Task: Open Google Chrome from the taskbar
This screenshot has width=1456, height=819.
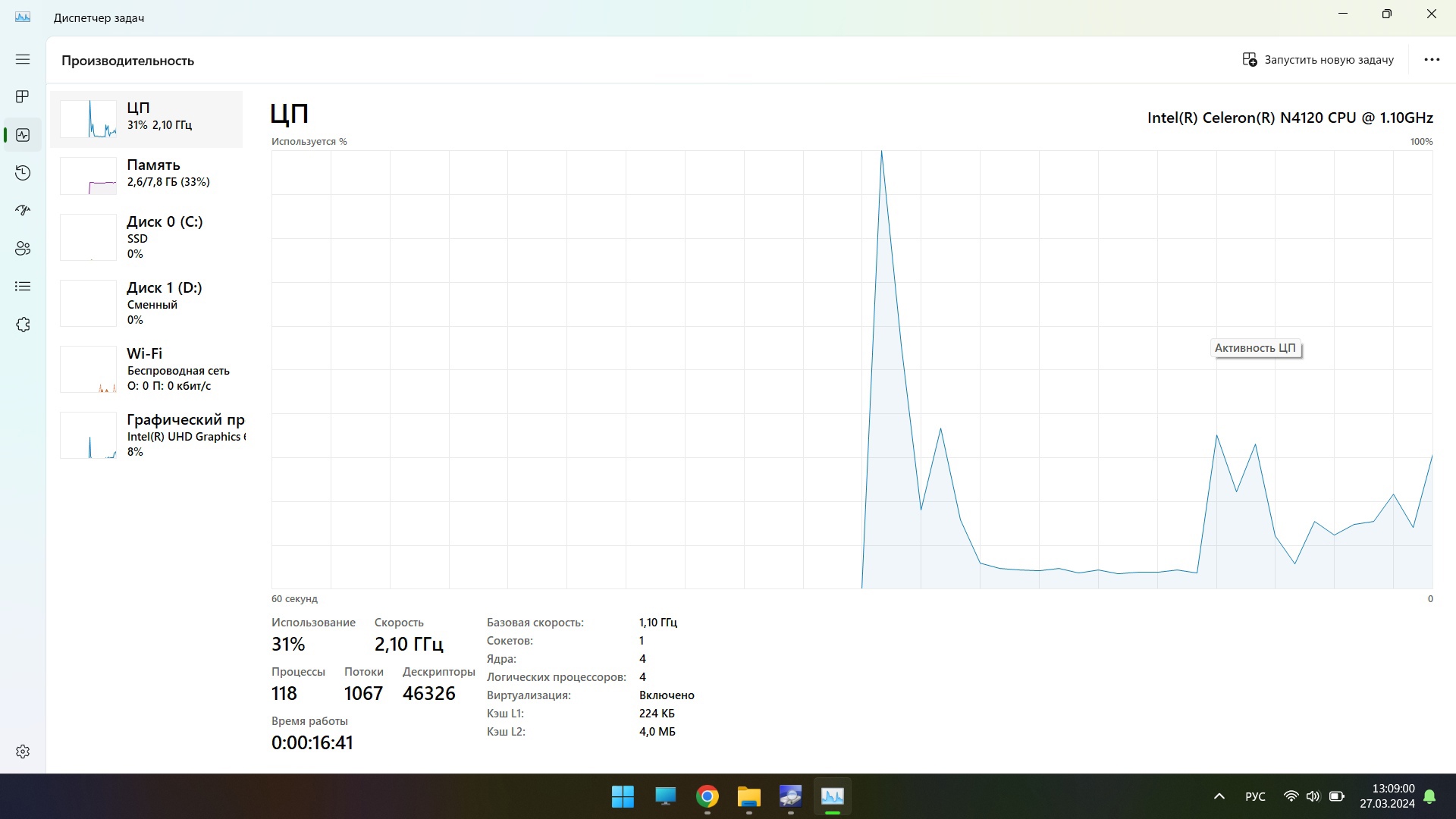Action: [x=707, y=797]
